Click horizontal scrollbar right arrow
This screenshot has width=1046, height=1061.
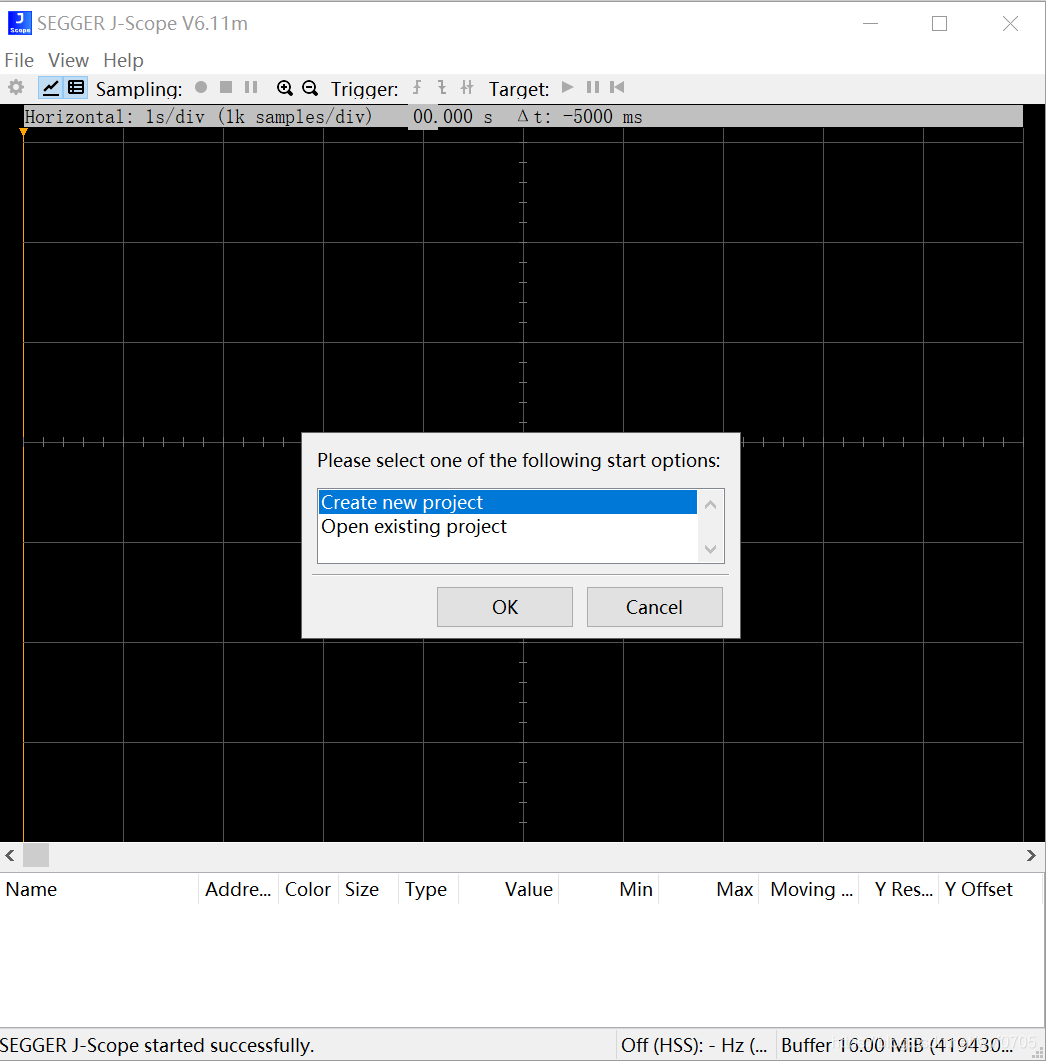[1031, 855]
